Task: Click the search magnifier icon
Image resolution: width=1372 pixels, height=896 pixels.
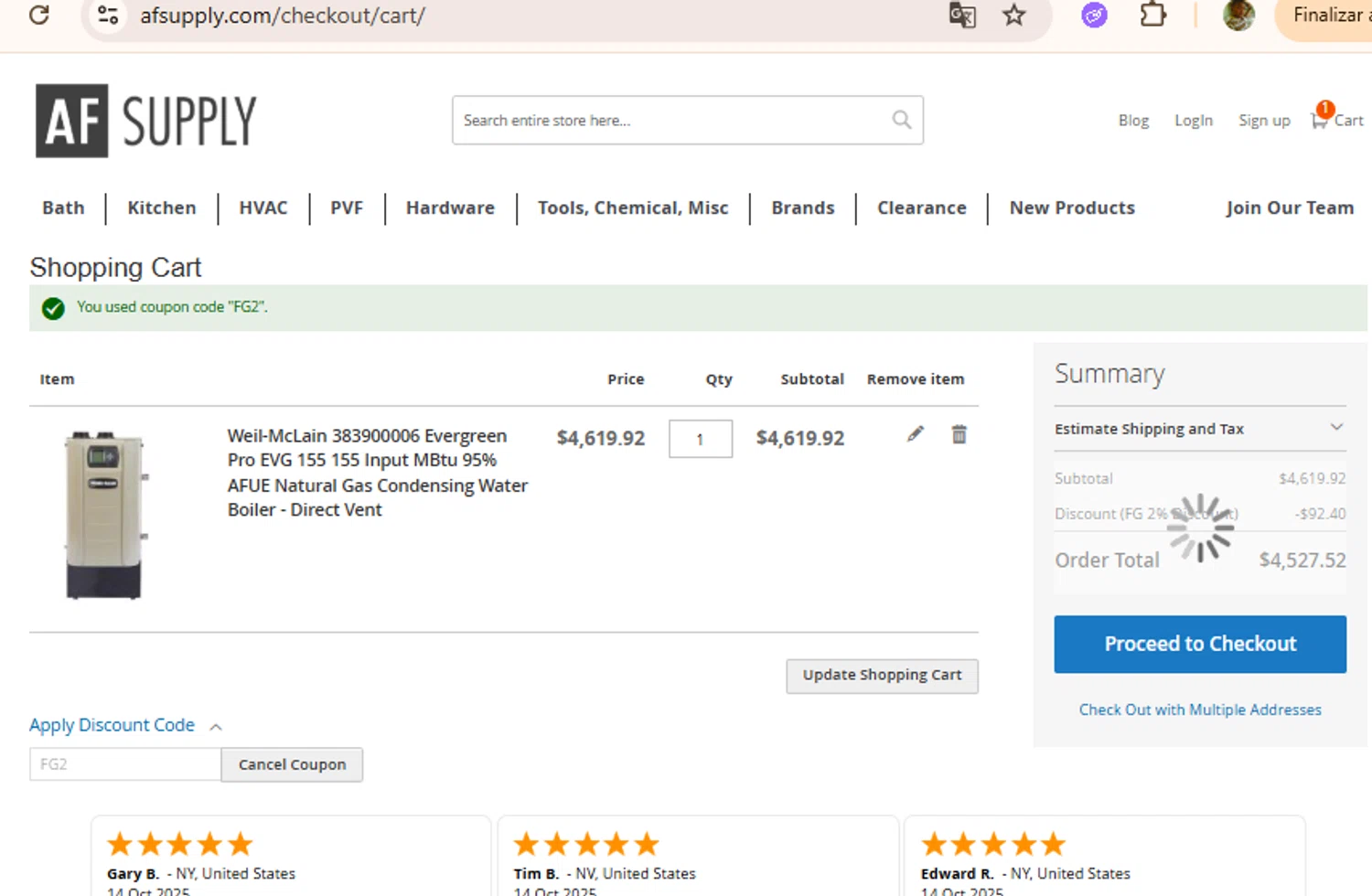Action: point(902,120)
